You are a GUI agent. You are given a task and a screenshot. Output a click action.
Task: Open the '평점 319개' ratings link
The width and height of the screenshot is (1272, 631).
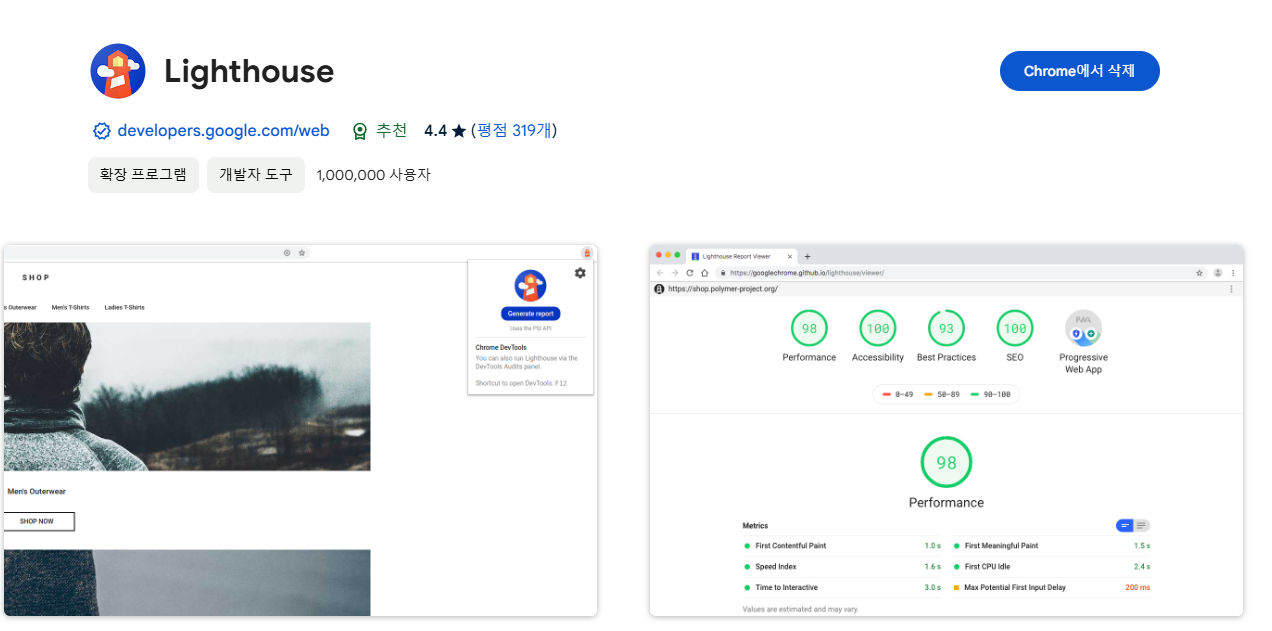click(514, 130)
